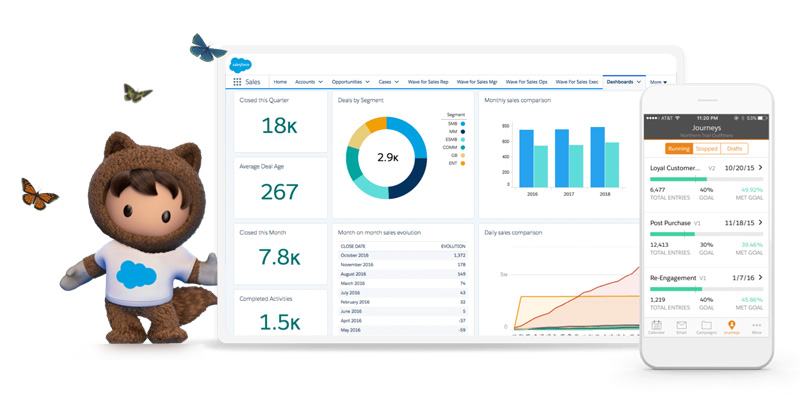Click the Re-Engagement progress bar
Viewport: 800px width, 400px height.
[x=707, y=289]
